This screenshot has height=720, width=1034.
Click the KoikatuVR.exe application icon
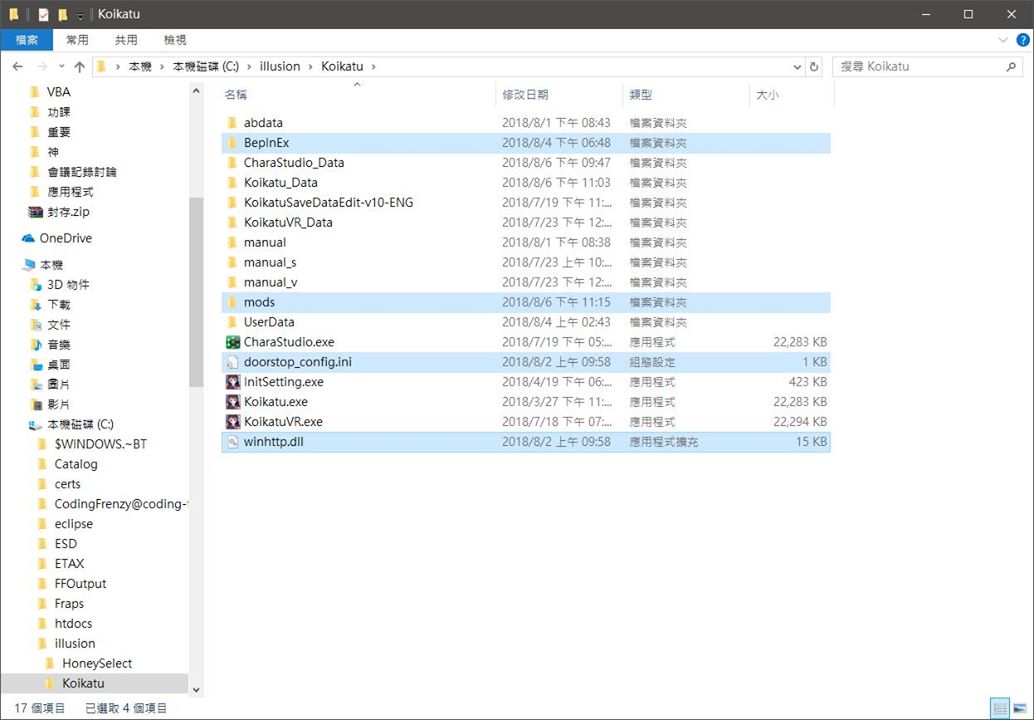coord(233,422)
